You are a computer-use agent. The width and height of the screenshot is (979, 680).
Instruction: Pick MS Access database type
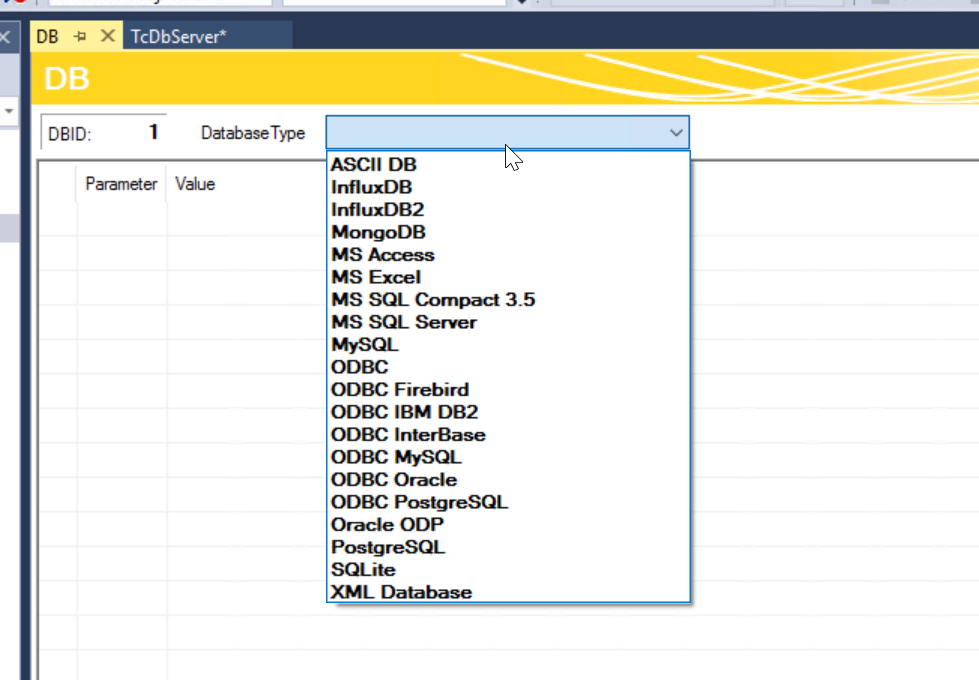[508, 255]
